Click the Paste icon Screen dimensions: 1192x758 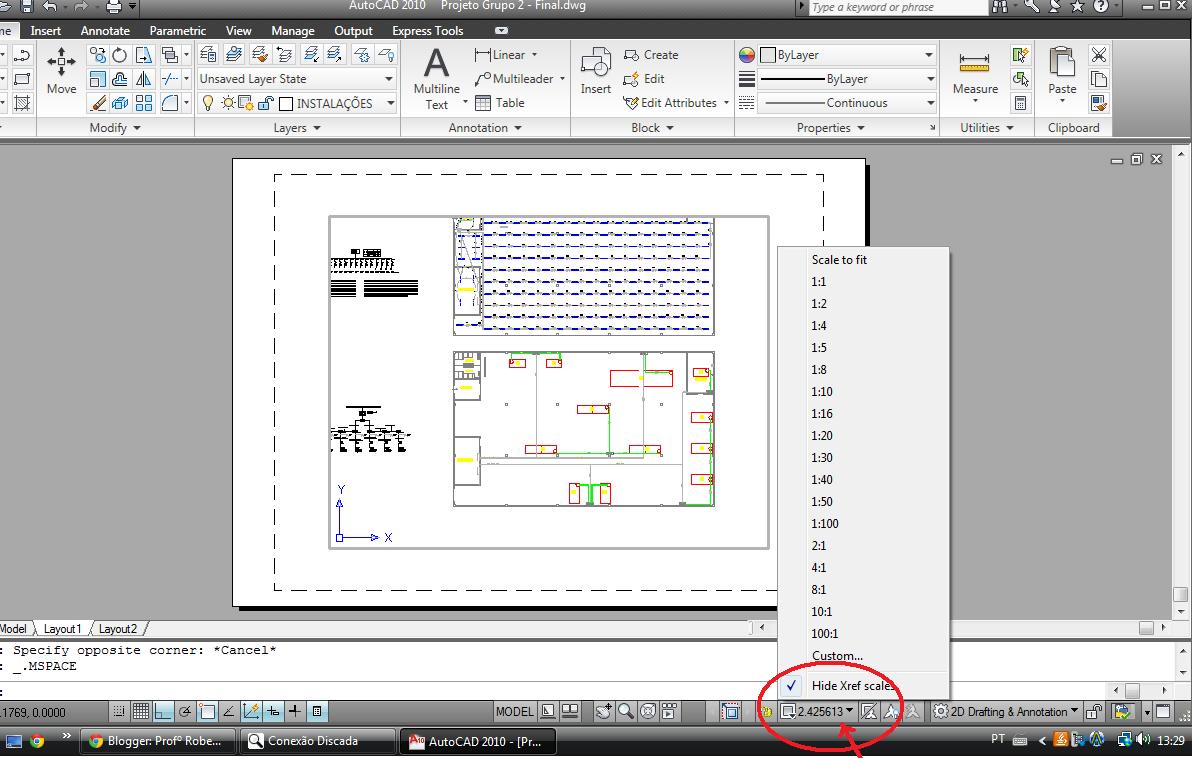pos(1062,70)
